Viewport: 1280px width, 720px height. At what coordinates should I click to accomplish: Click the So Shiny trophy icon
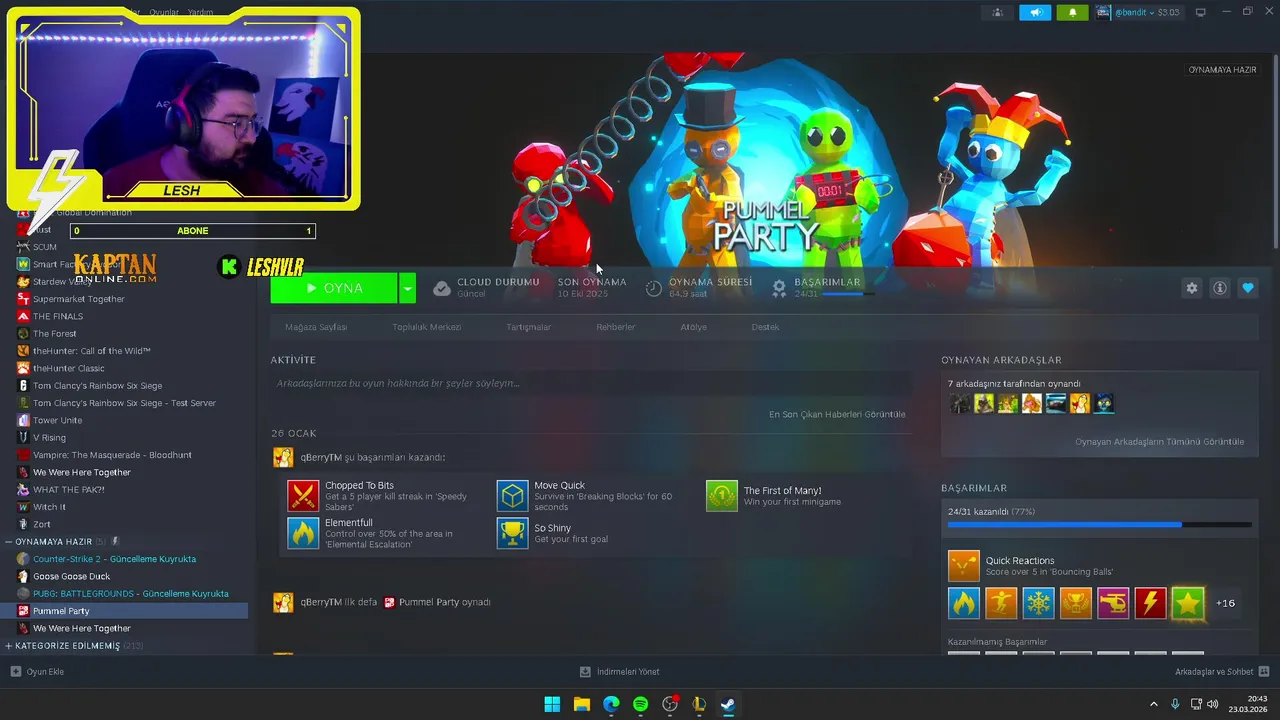pyautogui.click(x=513, y=533)
